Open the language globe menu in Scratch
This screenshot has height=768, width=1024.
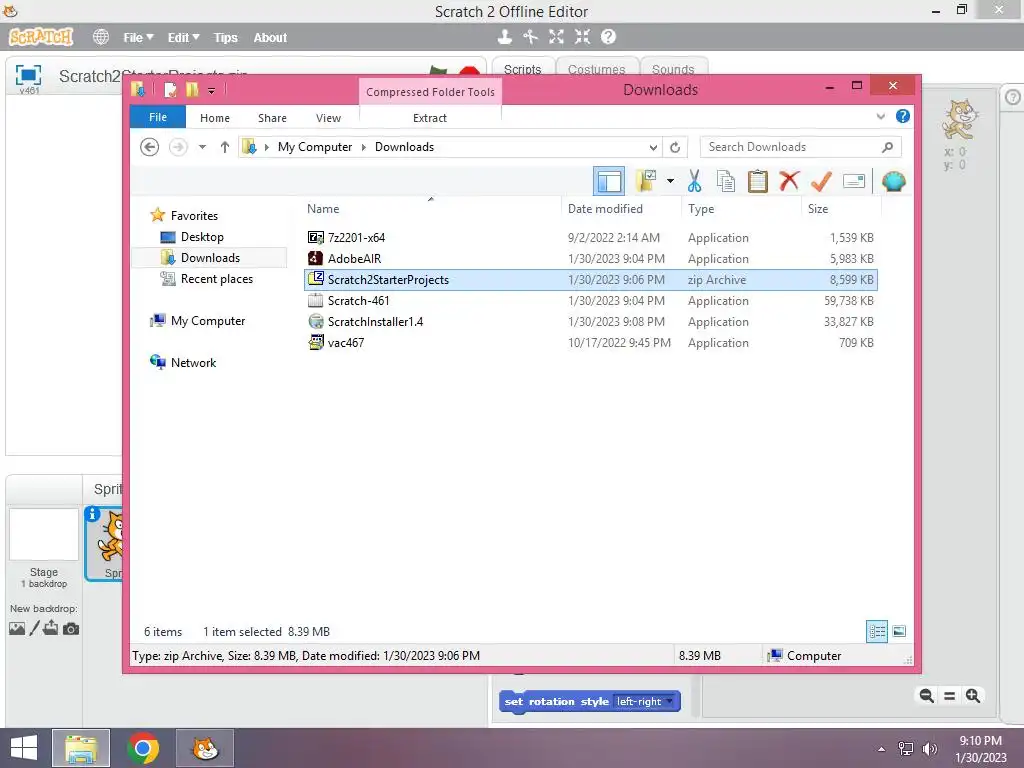[x=101, y=37]
